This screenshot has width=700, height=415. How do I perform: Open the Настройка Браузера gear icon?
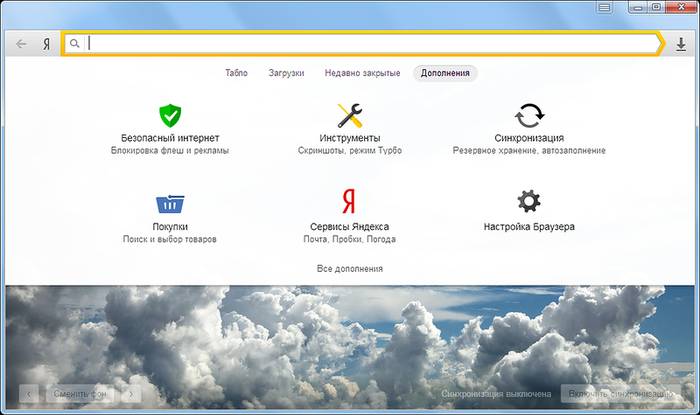529,201
